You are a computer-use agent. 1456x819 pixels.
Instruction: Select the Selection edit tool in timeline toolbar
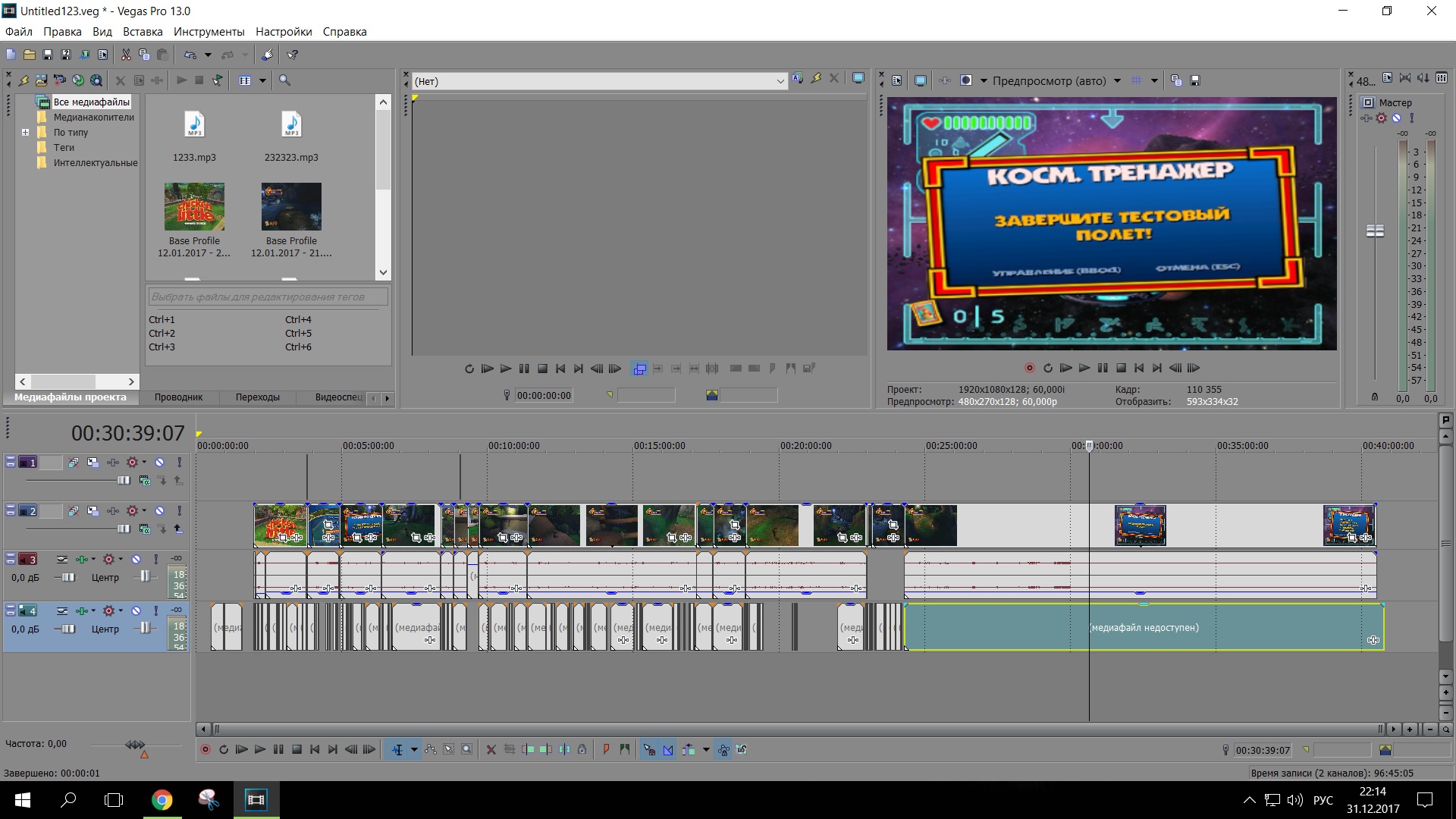coord(449,749)
